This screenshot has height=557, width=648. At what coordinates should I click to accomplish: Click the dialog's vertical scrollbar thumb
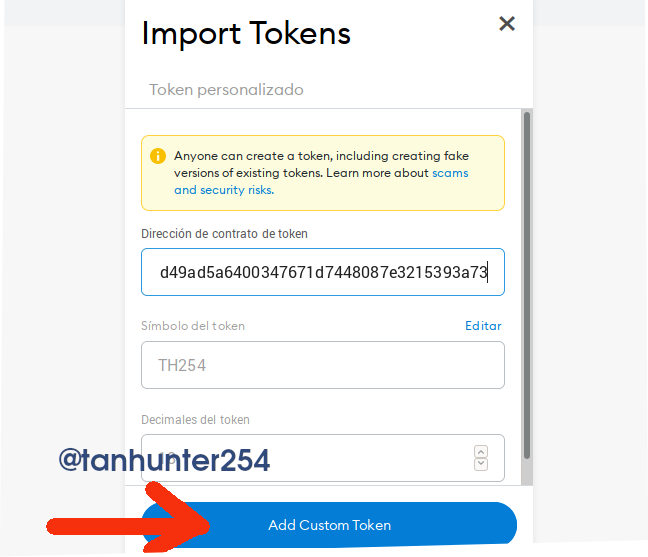(x=527, y=285)
